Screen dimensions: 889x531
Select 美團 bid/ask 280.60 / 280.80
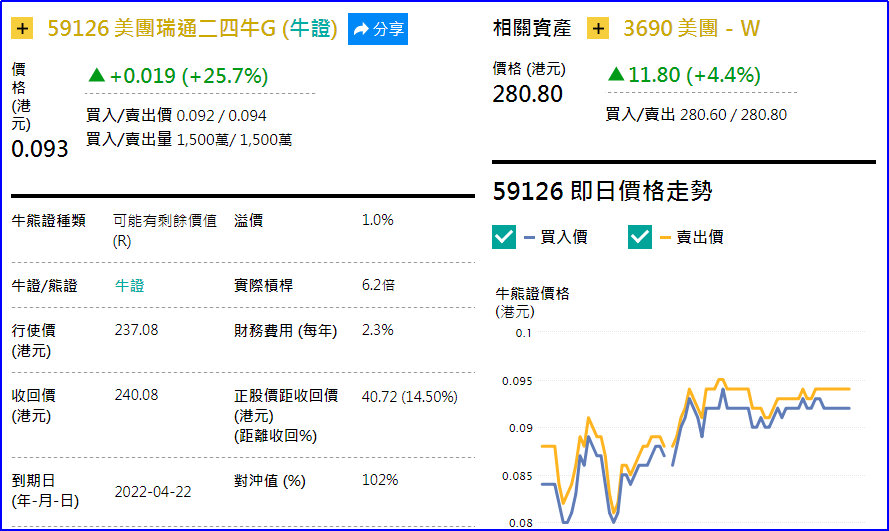733,114
